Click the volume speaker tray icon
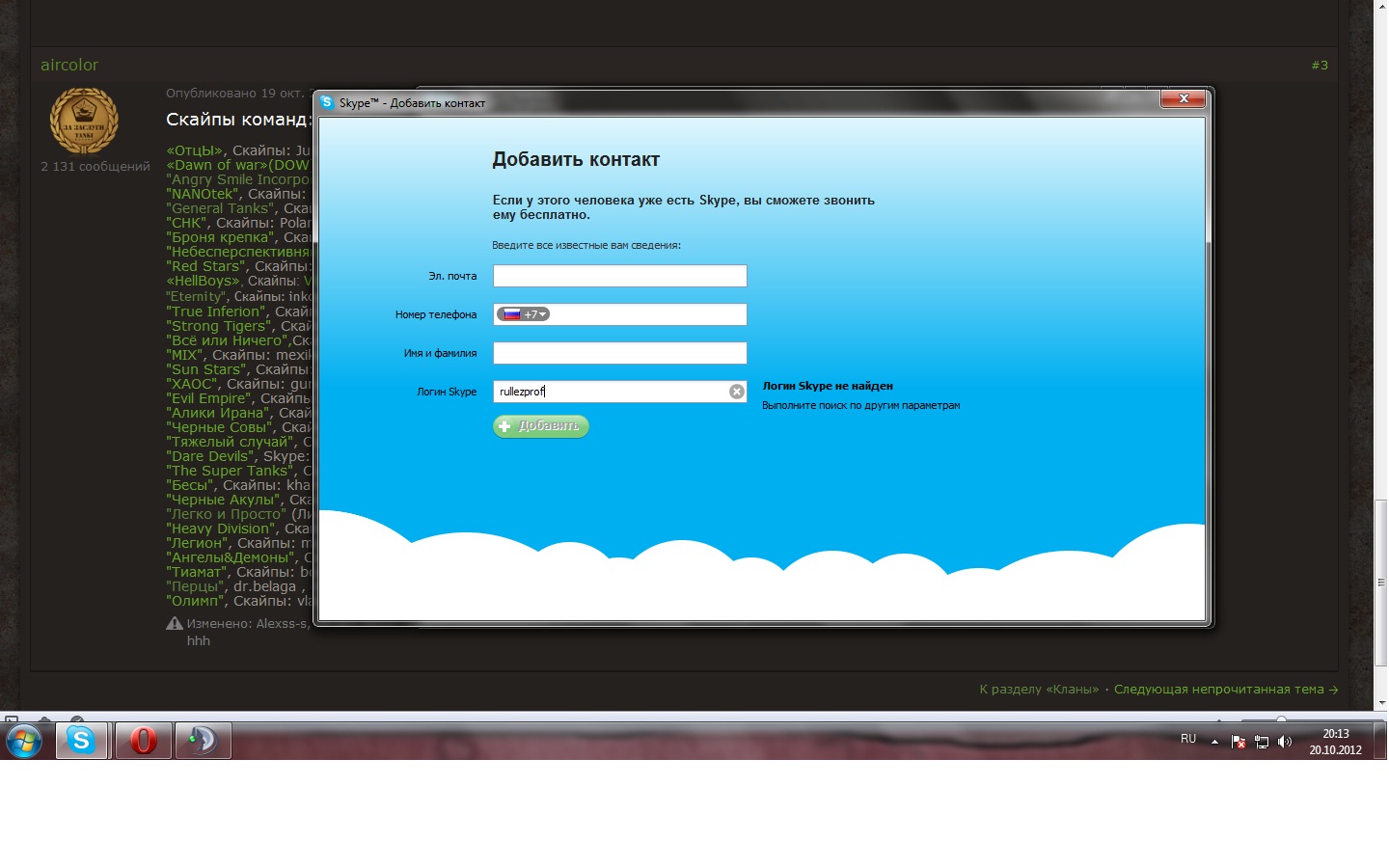Screen dimensions: 1389x868 [x=1284, y=742]
